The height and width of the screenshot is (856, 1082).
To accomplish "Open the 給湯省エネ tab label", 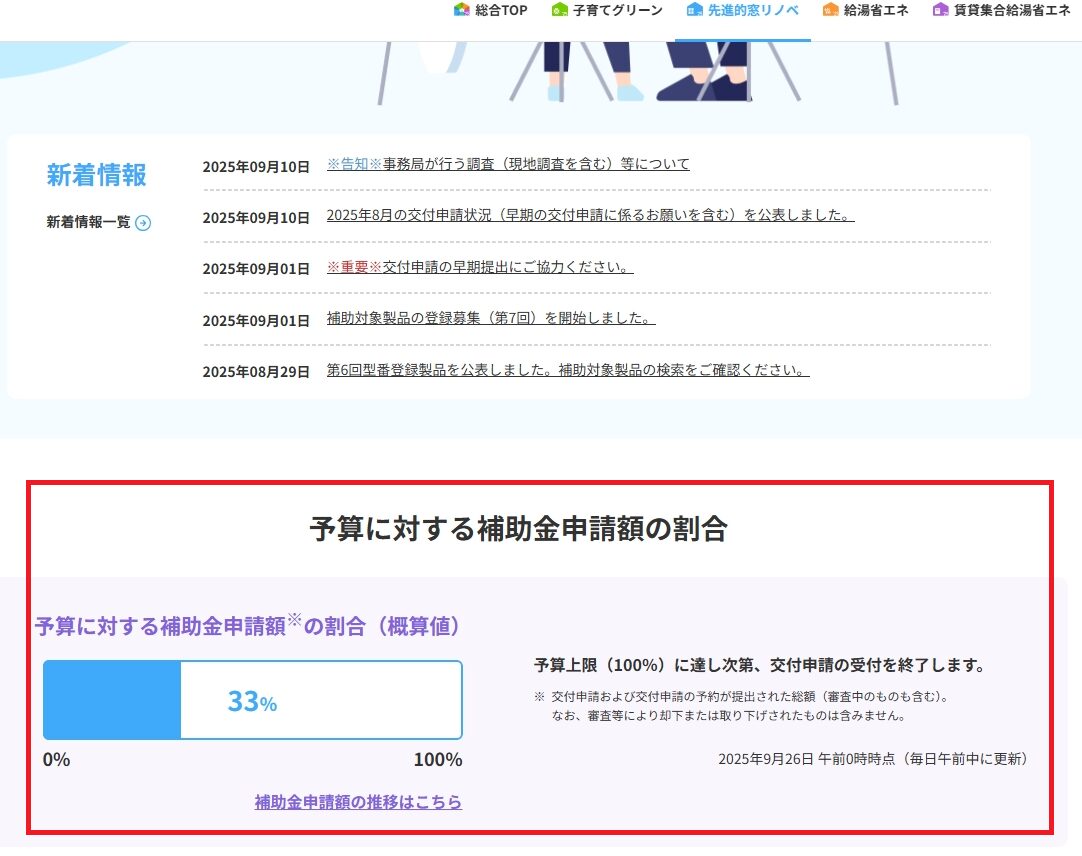I will (x=875, y=10).
